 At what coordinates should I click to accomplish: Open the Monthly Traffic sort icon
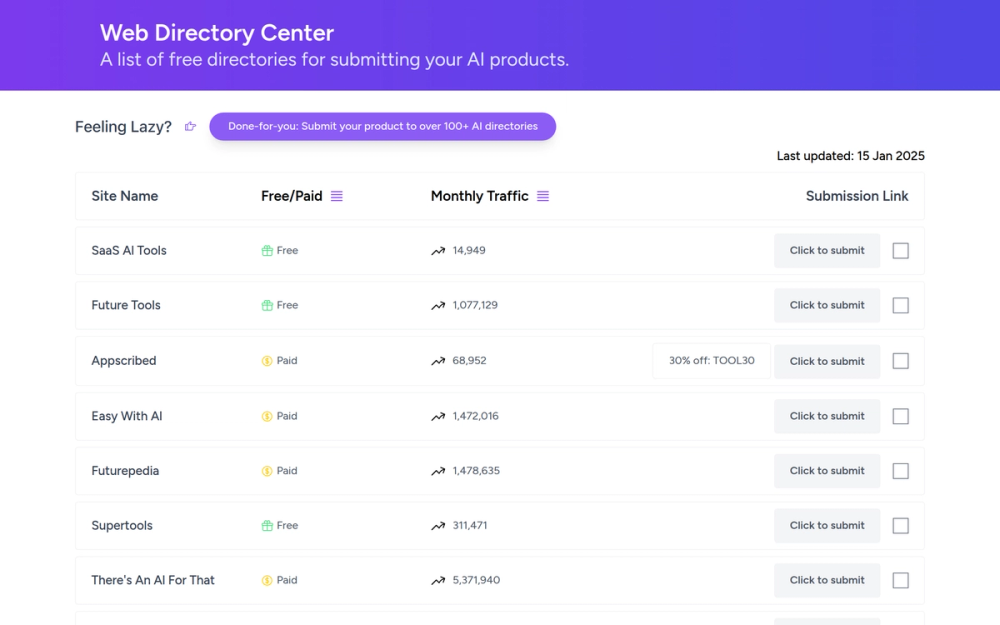tap(543, 196)
